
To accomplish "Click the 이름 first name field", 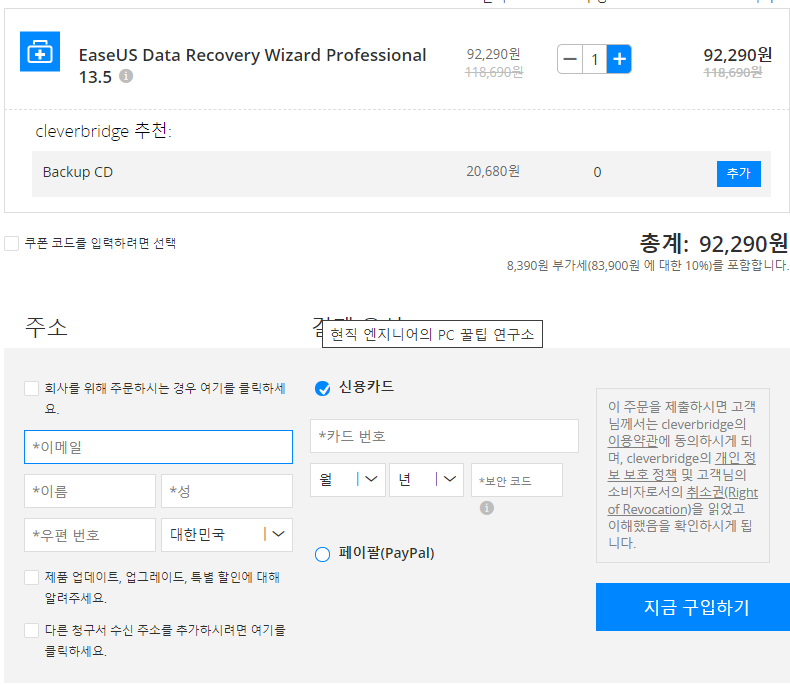I will pyautogui.click(x=90, y=491).
